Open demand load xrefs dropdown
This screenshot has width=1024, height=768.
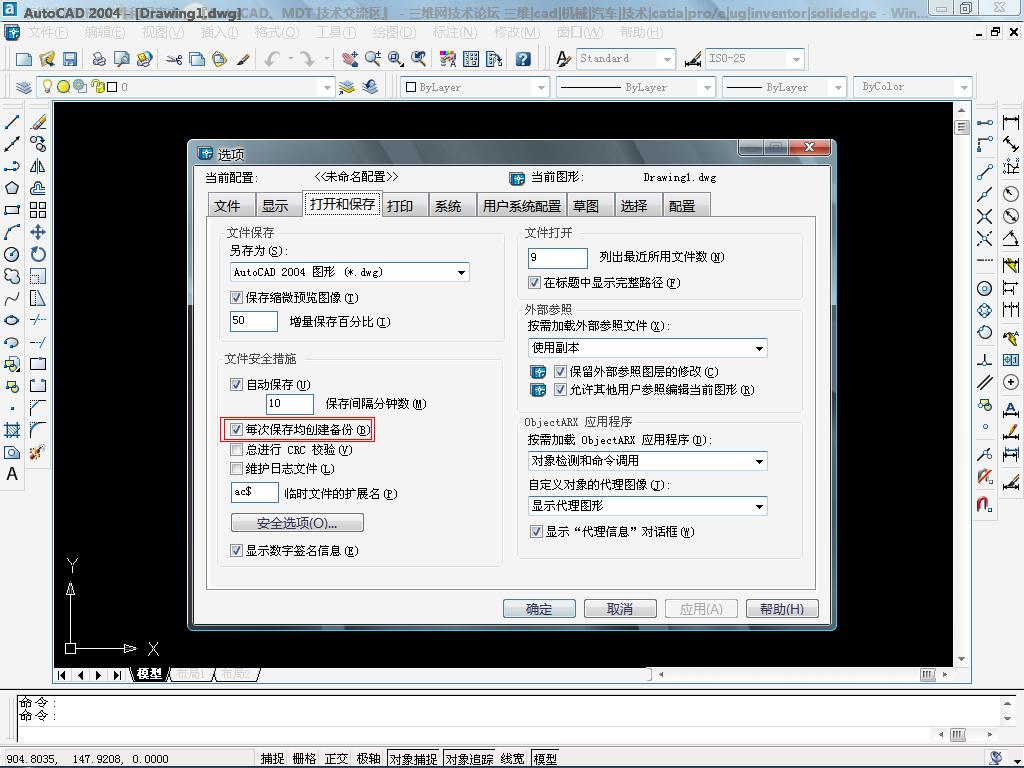(759, 348)
